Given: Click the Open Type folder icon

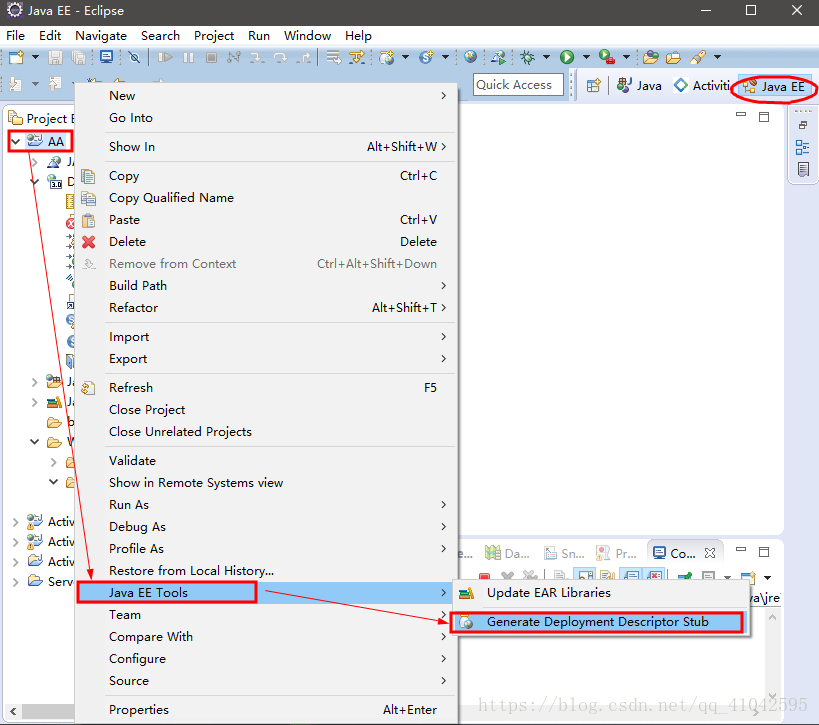Looking at the screenshot, I should [651, 57].
